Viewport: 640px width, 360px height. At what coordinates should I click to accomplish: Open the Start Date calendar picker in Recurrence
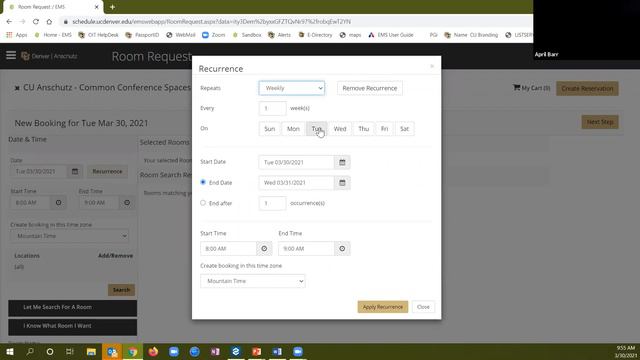(342, 162)
